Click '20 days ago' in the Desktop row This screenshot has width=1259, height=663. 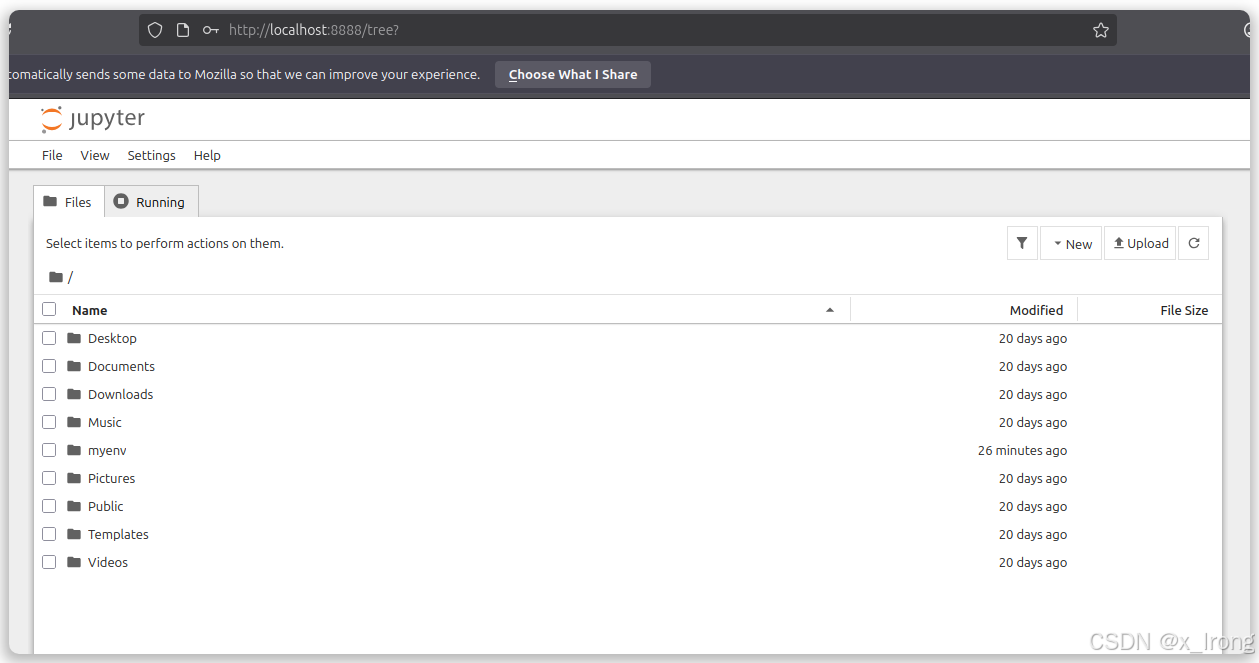pyautogui.click(x=1033, y=338)
